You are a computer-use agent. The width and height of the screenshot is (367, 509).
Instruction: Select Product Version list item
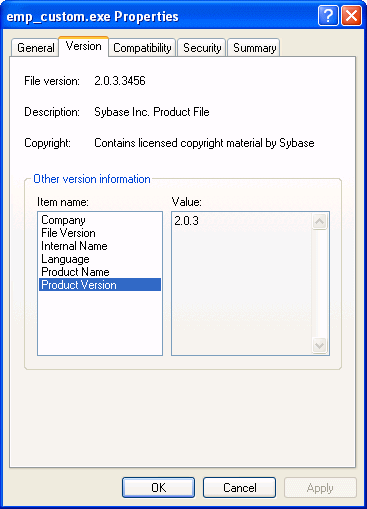coord(100,285)
